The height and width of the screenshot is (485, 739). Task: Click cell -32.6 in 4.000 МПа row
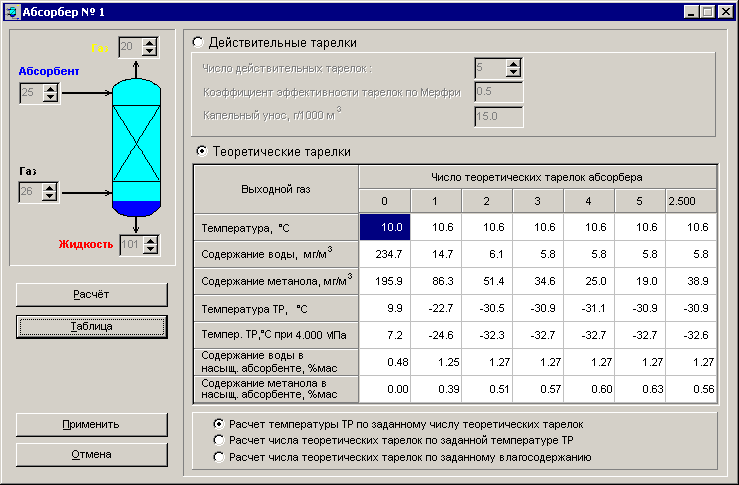point(690,335)
